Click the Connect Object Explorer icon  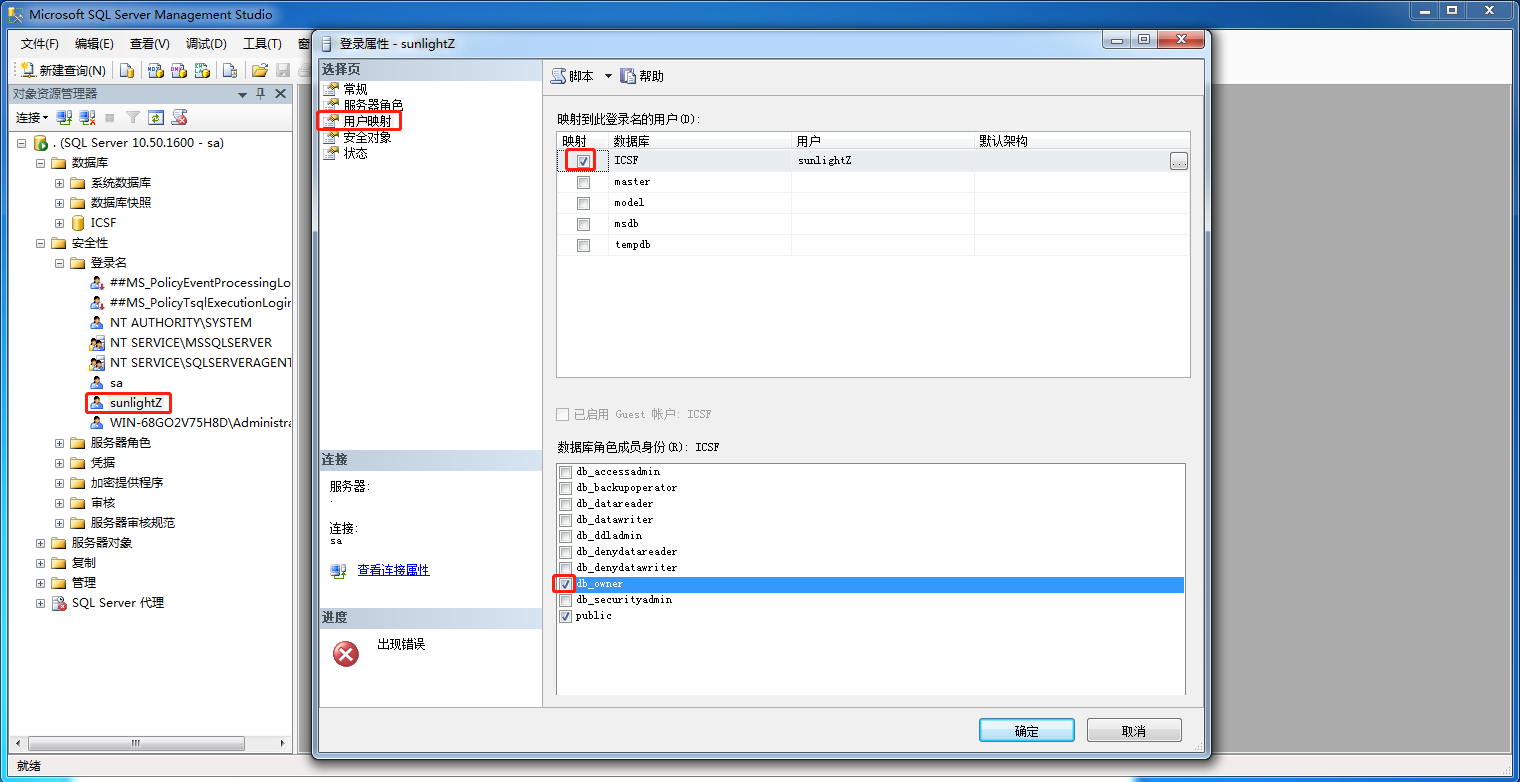(x=64, y=118)
